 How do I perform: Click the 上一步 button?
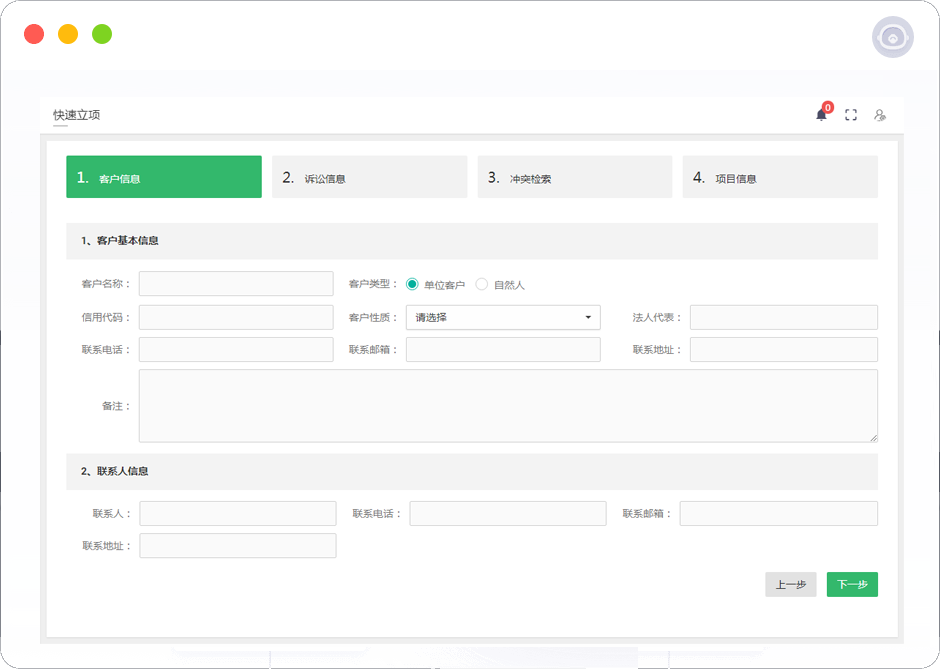(791, 584)
